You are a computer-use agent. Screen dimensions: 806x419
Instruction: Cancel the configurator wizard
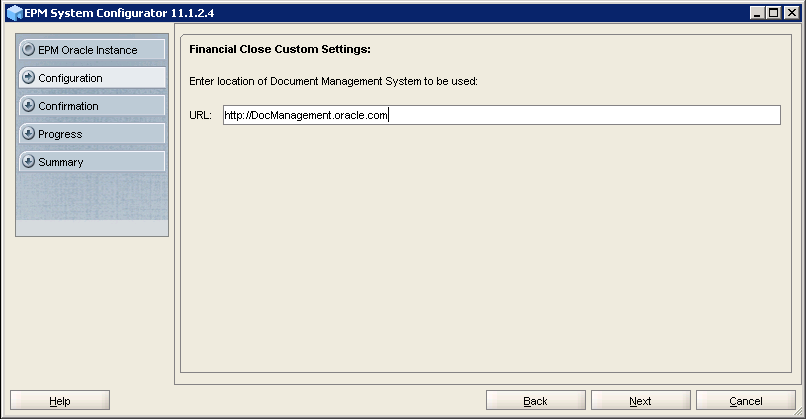coord(745,401)
